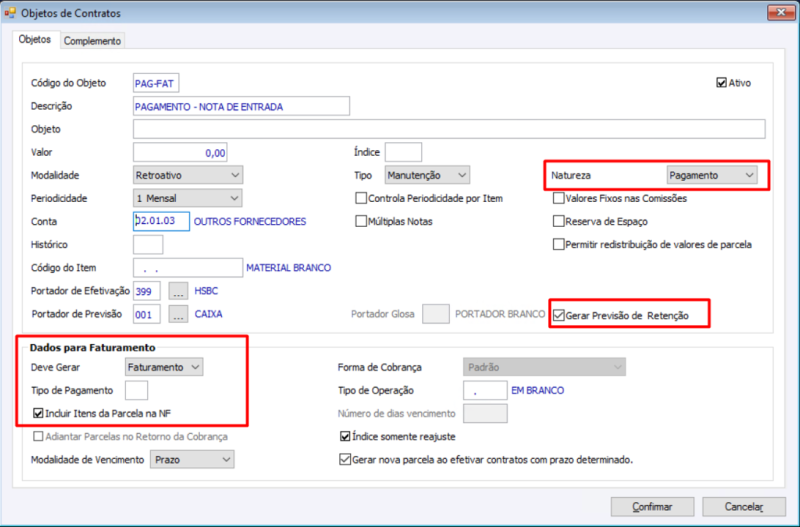Image resolution: width=800 pixels, height=527 pixels.
Task: Open the Portador de Efetivação lookup button
Action: [178, 291]
